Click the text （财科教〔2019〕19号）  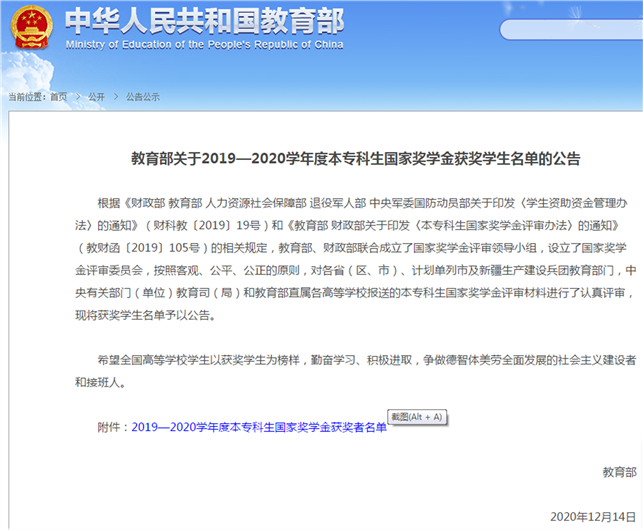[206, 225]
